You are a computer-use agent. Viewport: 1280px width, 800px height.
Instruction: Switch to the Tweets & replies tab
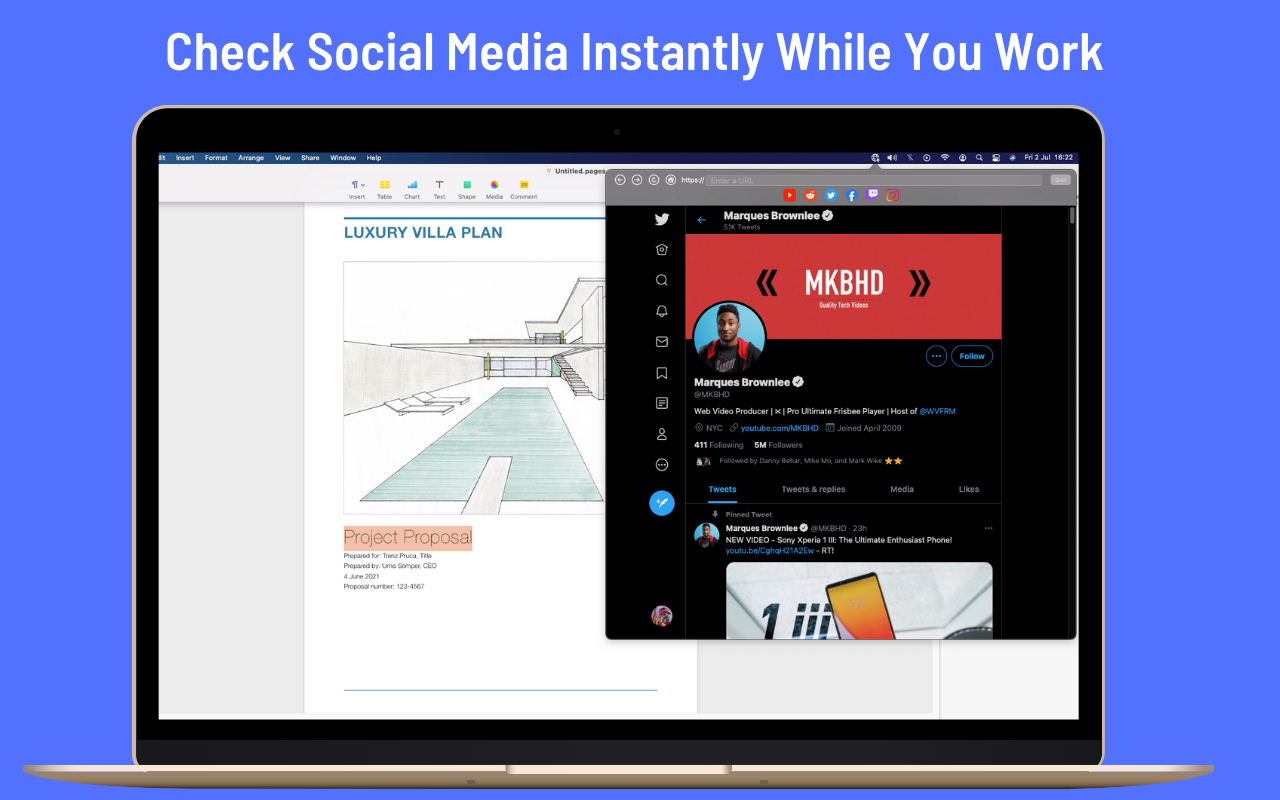click(x=813, y=489)
